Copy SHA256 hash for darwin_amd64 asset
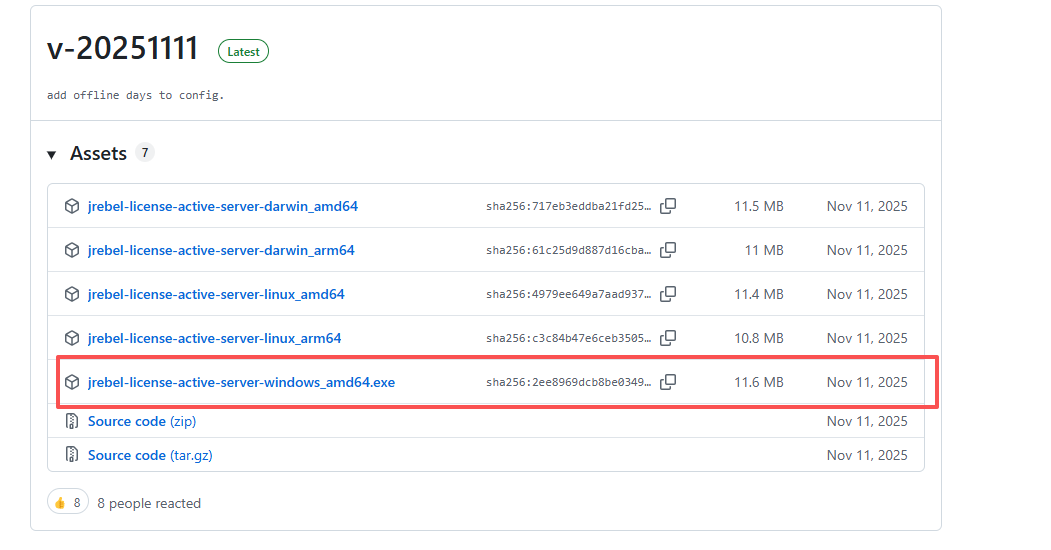Viewport: 1051px width, 550px height. [x=668, y=206]
